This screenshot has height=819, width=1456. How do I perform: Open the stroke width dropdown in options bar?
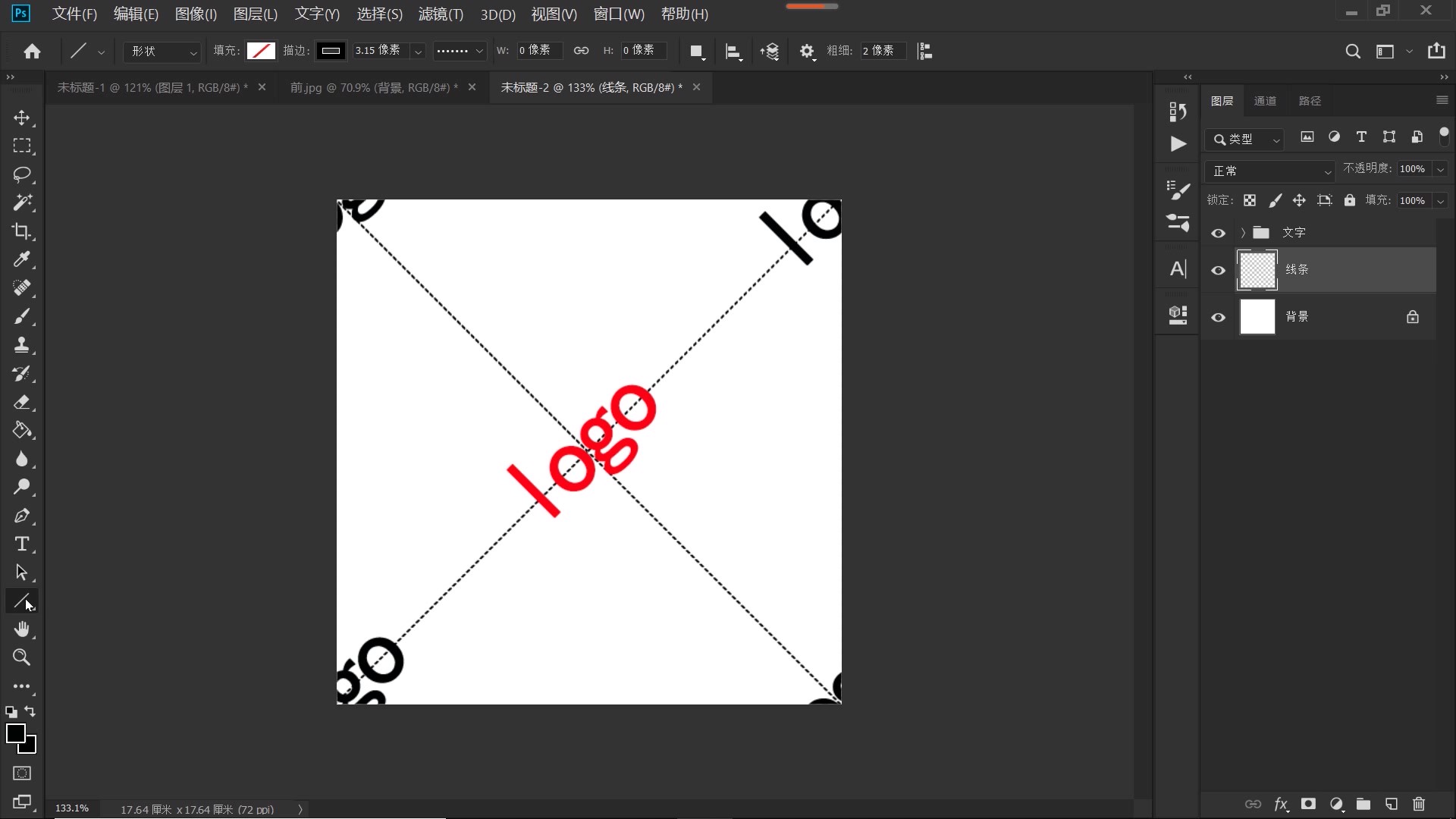(x=419, y=51)
